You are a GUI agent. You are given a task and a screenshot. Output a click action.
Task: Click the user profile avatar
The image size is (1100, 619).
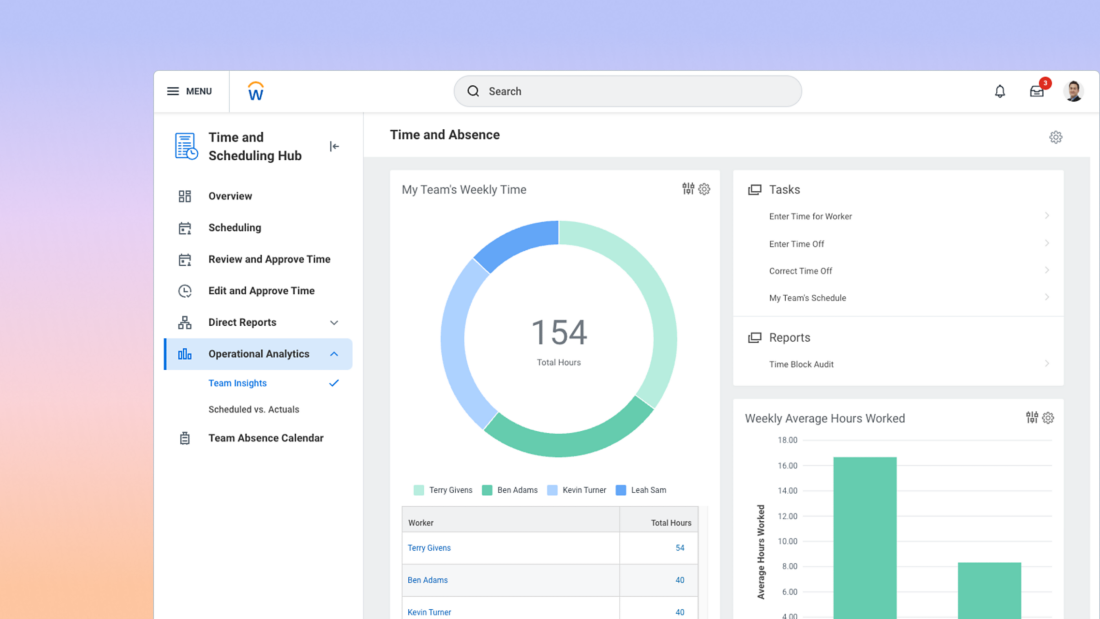[x=1074, y=91]
